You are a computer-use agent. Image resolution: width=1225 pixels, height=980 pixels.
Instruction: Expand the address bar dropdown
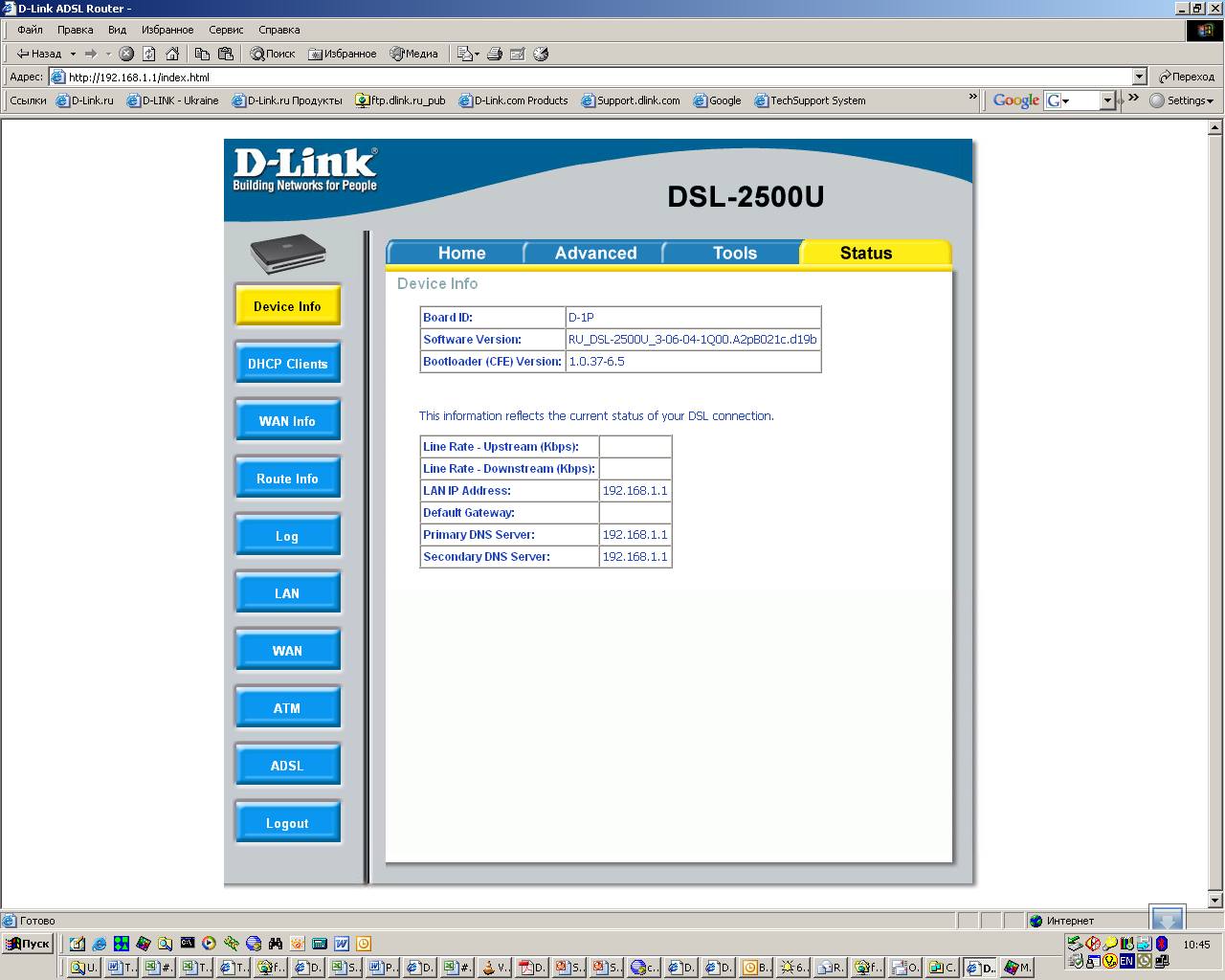pyautogui.click(x=1139, y=77)
